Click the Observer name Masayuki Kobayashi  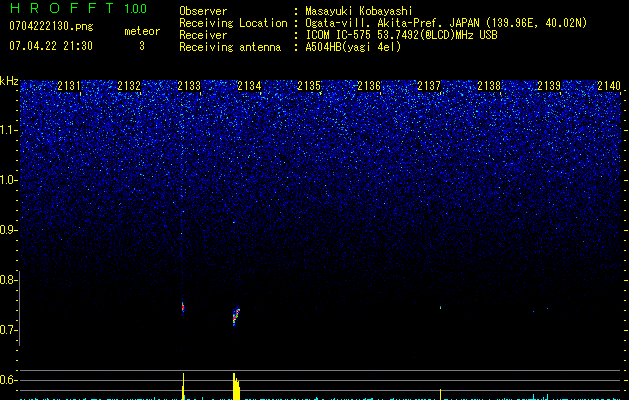click(x=359, y=11)
